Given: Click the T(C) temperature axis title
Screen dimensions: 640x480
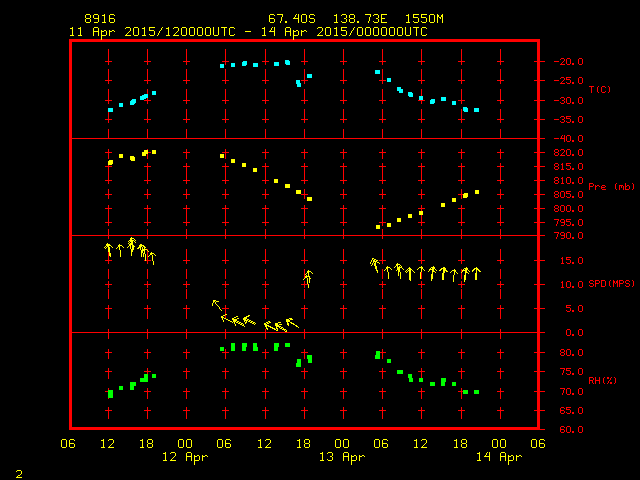Looking at the screenshot, I should pos(600,89).
